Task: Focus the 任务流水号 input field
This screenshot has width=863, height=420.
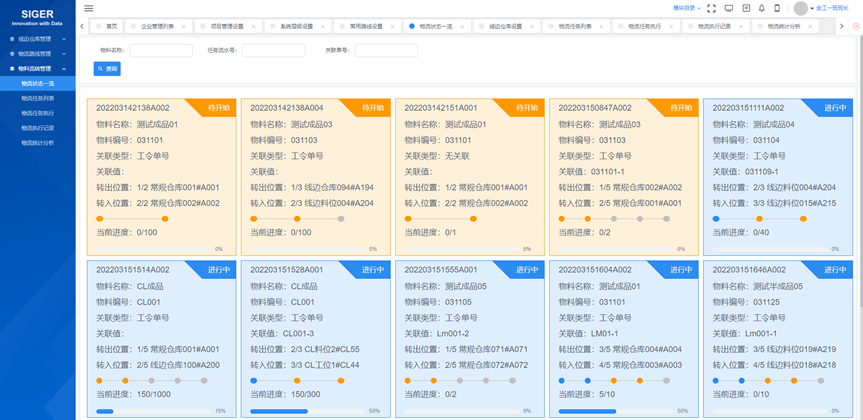Action: click(x=274, y=51)
